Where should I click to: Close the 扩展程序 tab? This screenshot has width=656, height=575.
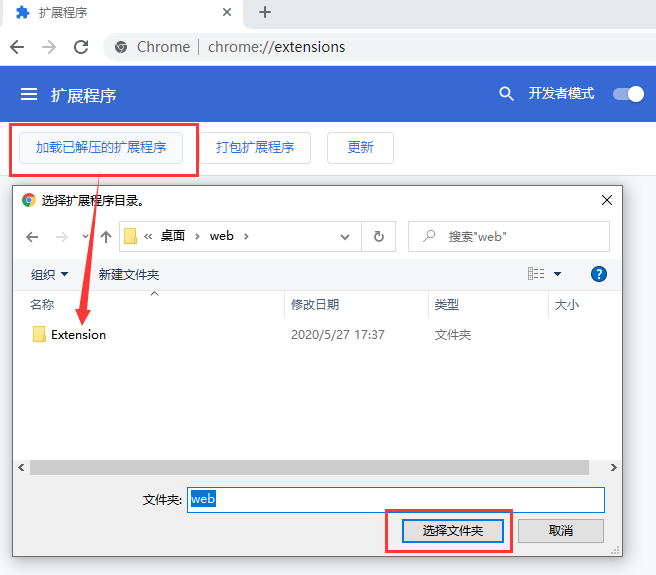(x=227, y=12)
